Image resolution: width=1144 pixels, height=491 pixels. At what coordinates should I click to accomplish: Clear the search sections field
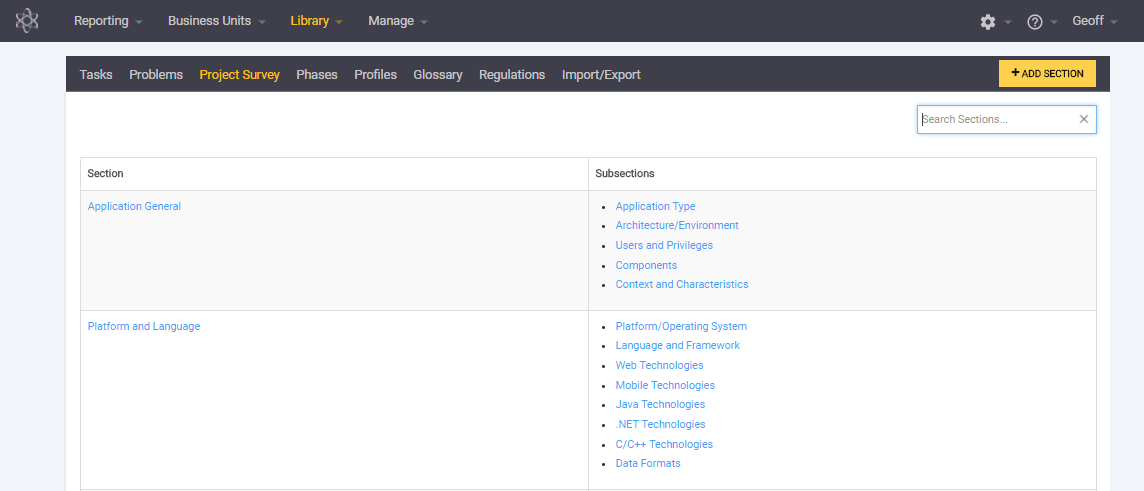[1083, 119]
